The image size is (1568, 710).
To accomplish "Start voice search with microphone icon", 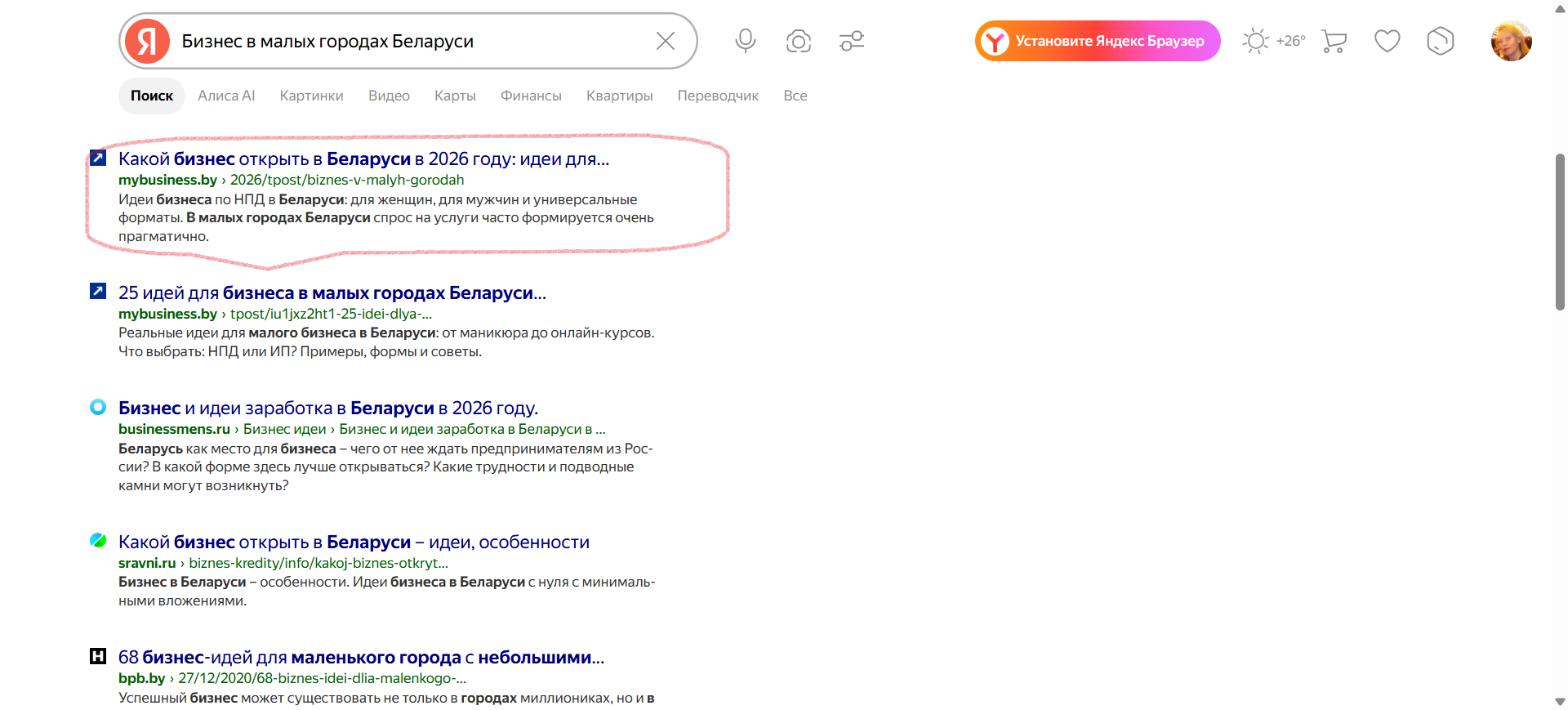I will [745, 41].
